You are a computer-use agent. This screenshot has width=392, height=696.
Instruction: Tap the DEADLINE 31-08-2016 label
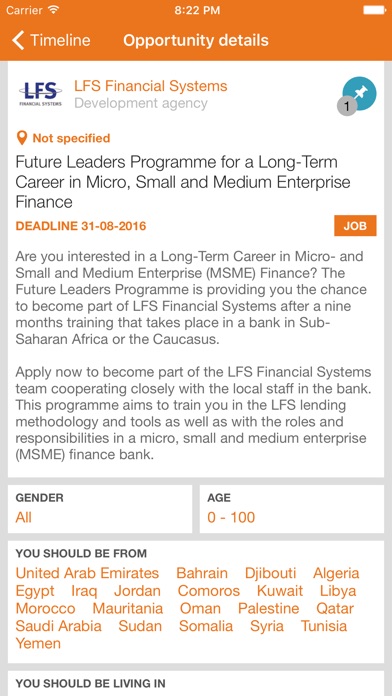(x=81, y=226)
